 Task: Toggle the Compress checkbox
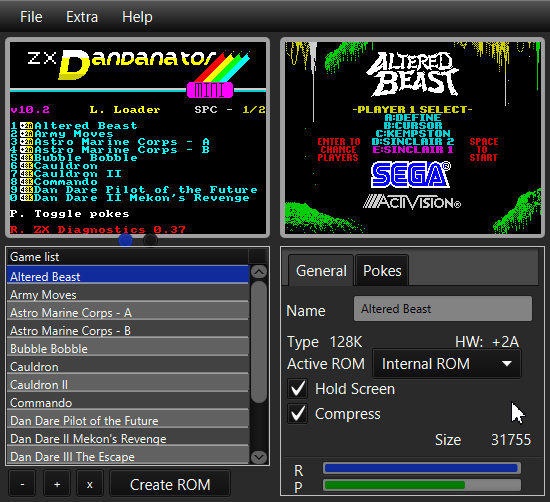pos(298,414)
